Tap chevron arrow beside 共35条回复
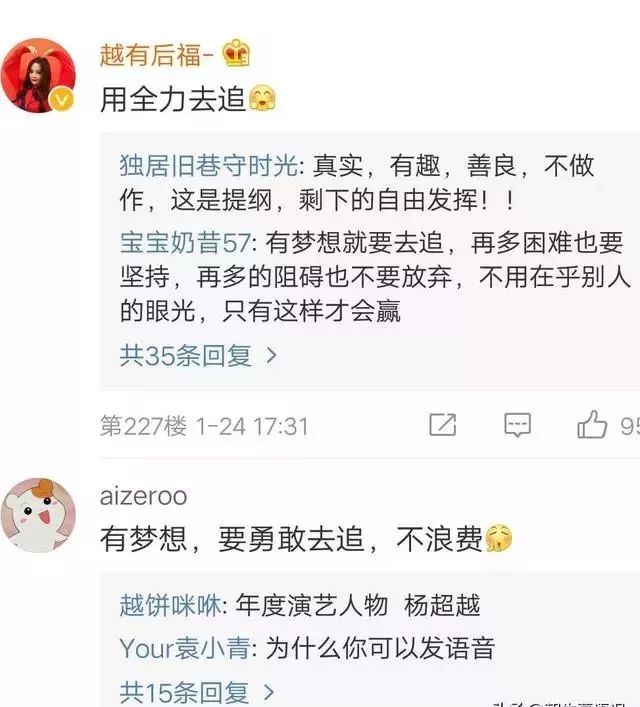 point(271,356)
